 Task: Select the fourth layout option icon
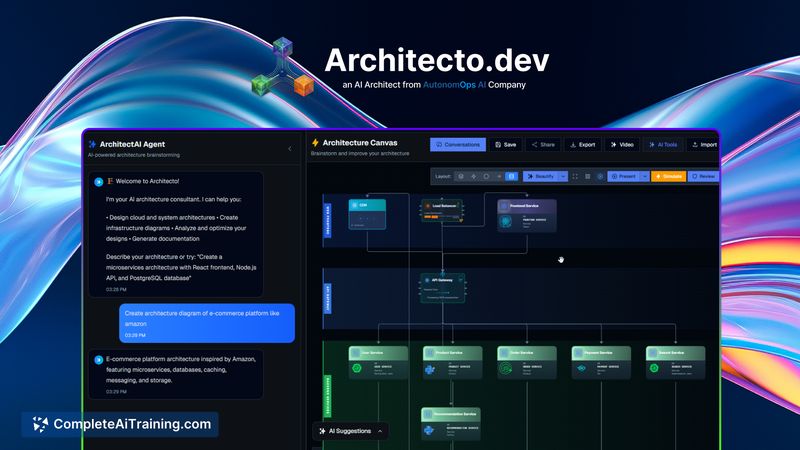pyautogui.click(x=499, y=176)
